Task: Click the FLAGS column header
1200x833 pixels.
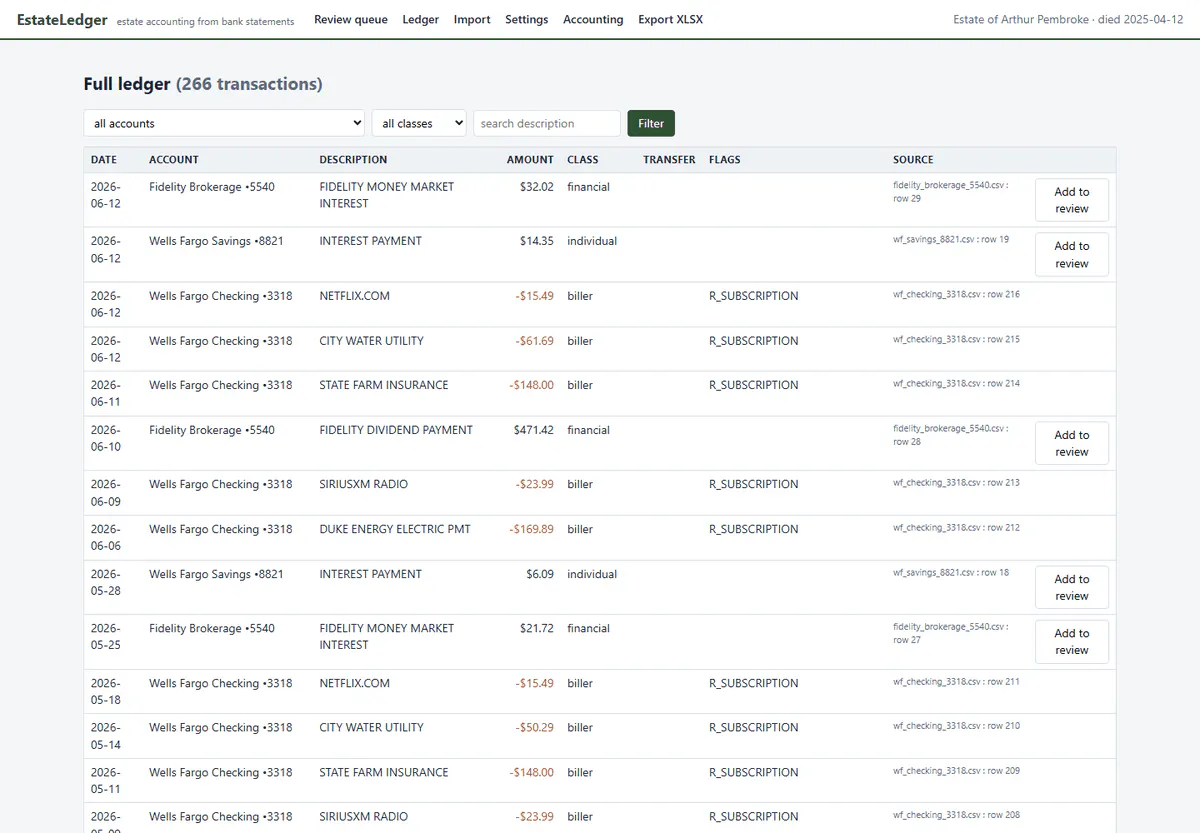Action: (x=725, y=159)
